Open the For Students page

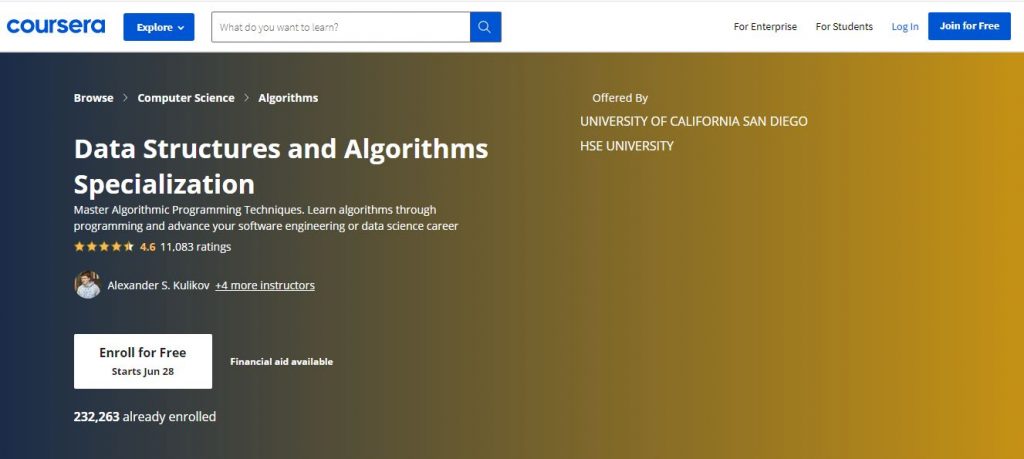coord(844,27)
